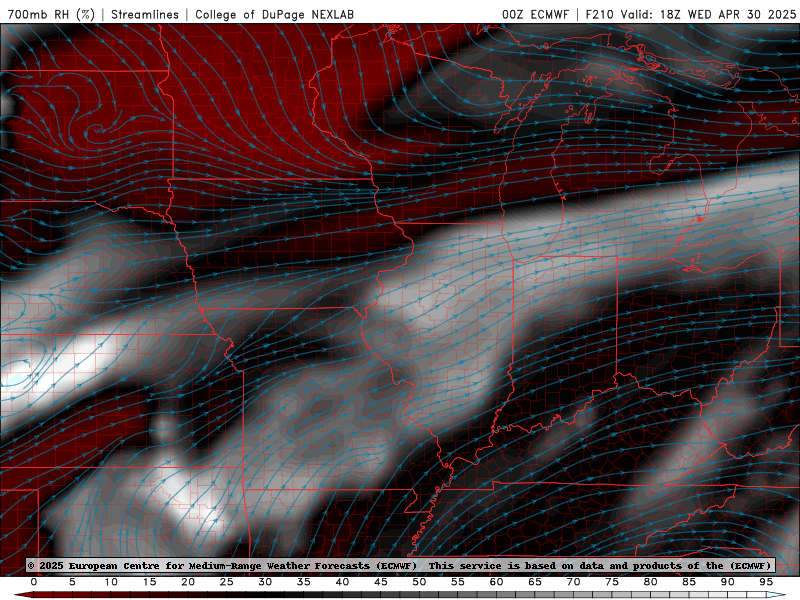Click the colorbar tick label "50"
Screen dimensions: 800x600
[x=419, y=582]
